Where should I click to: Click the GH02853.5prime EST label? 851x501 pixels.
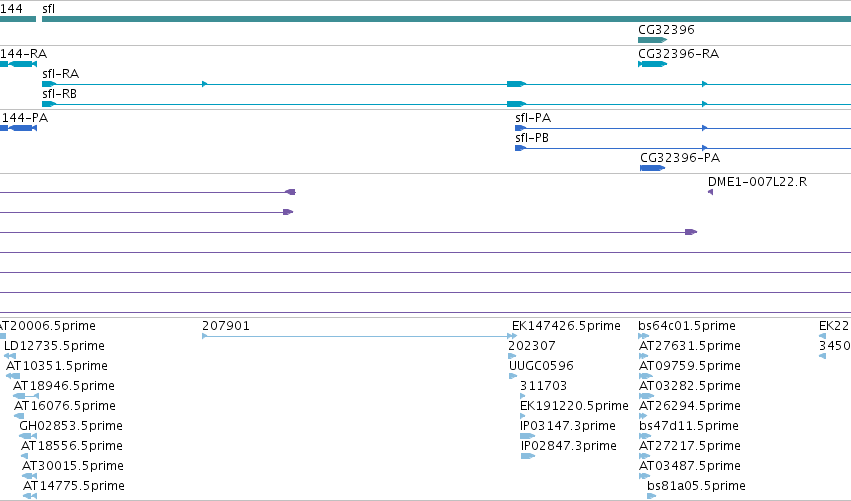tap(71, 426)
